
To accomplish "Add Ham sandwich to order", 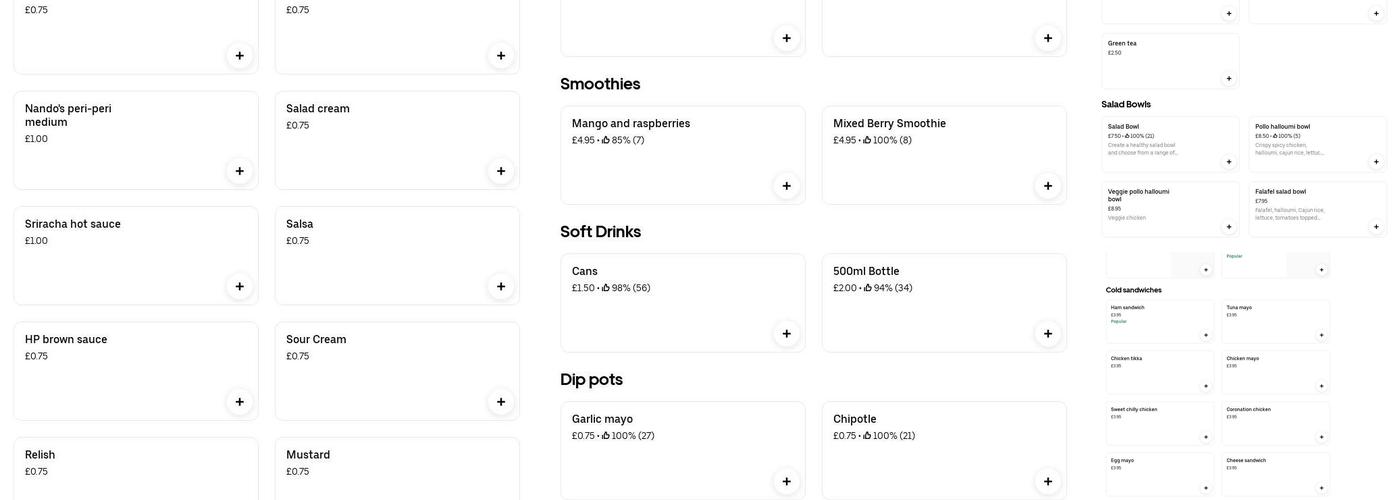I will [x=1206, y=335].
